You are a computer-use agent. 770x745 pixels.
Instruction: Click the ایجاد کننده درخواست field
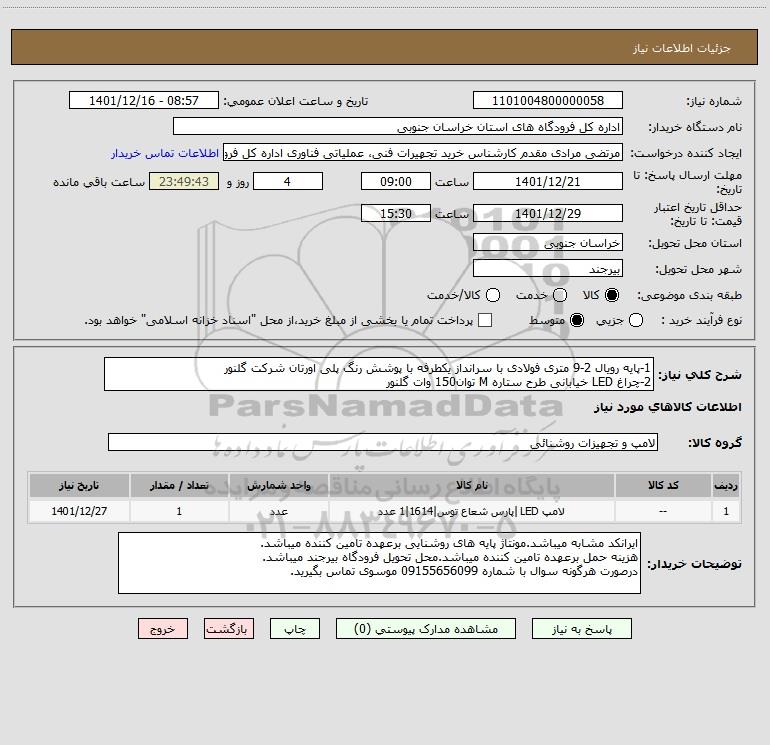coord(423,152)
